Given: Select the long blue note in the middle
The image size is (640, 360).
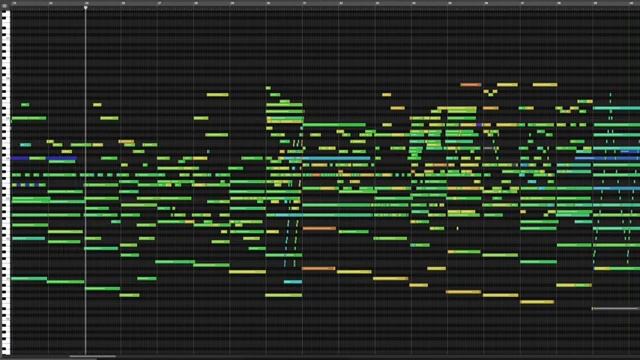Looking at the screenshot, I should coord(327,158).
